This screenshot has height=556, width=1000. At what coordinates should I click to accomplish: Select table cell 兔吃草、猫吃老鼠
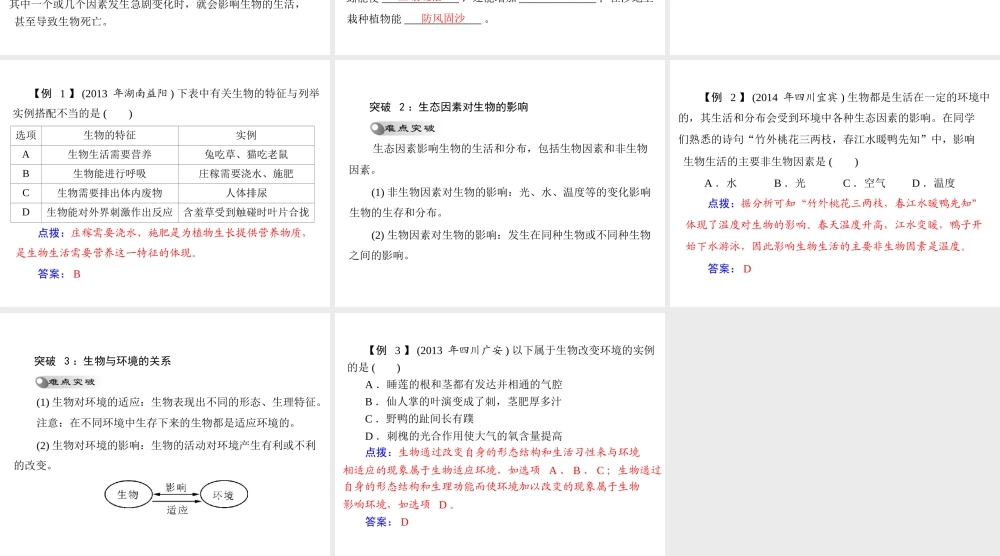(x=246, y=154)
